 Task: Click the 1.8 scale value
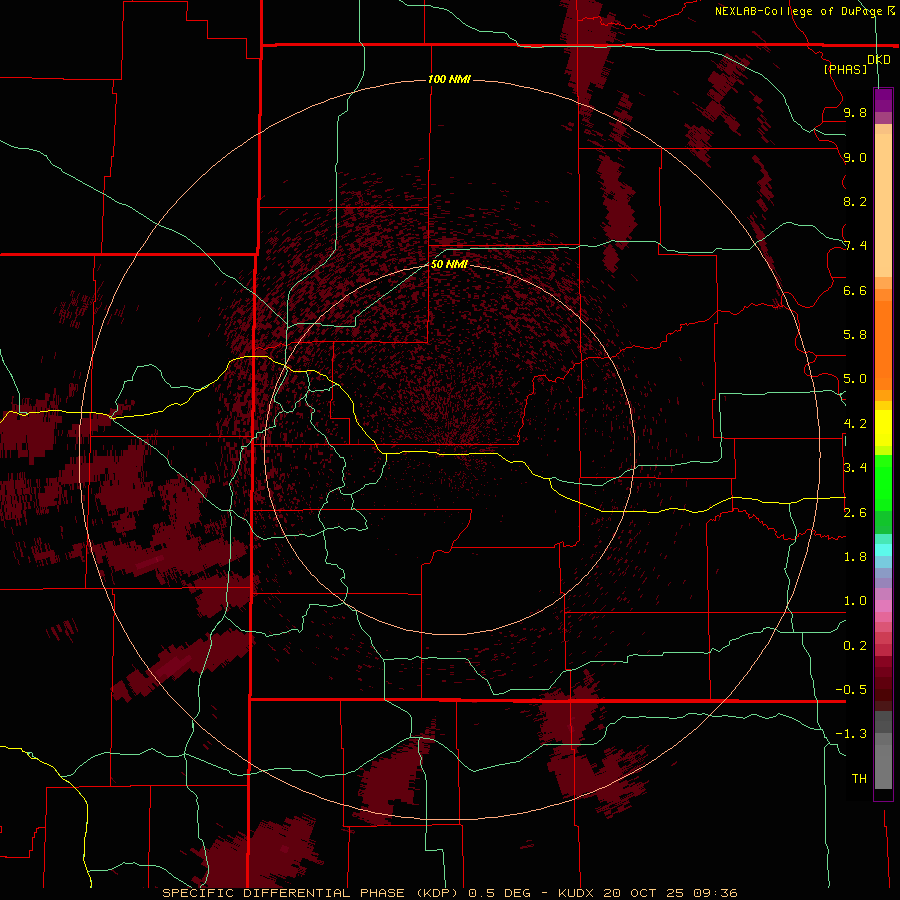[855, 557]
